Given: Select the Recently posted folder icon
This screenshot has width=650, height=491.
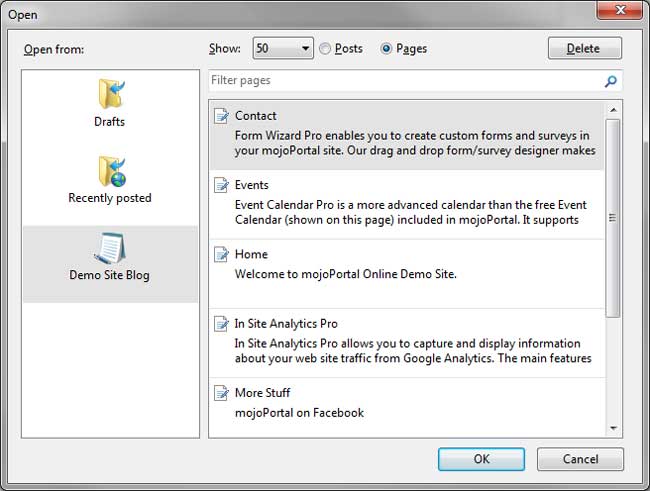Looking at the screenshot, I should pos(110,170).
